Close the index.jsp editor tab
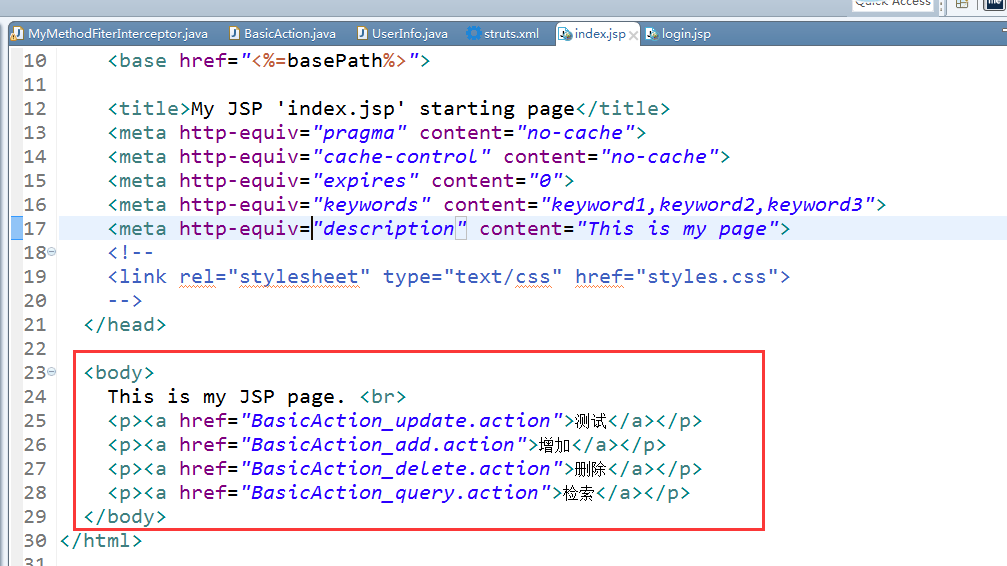 click(633, 35)
